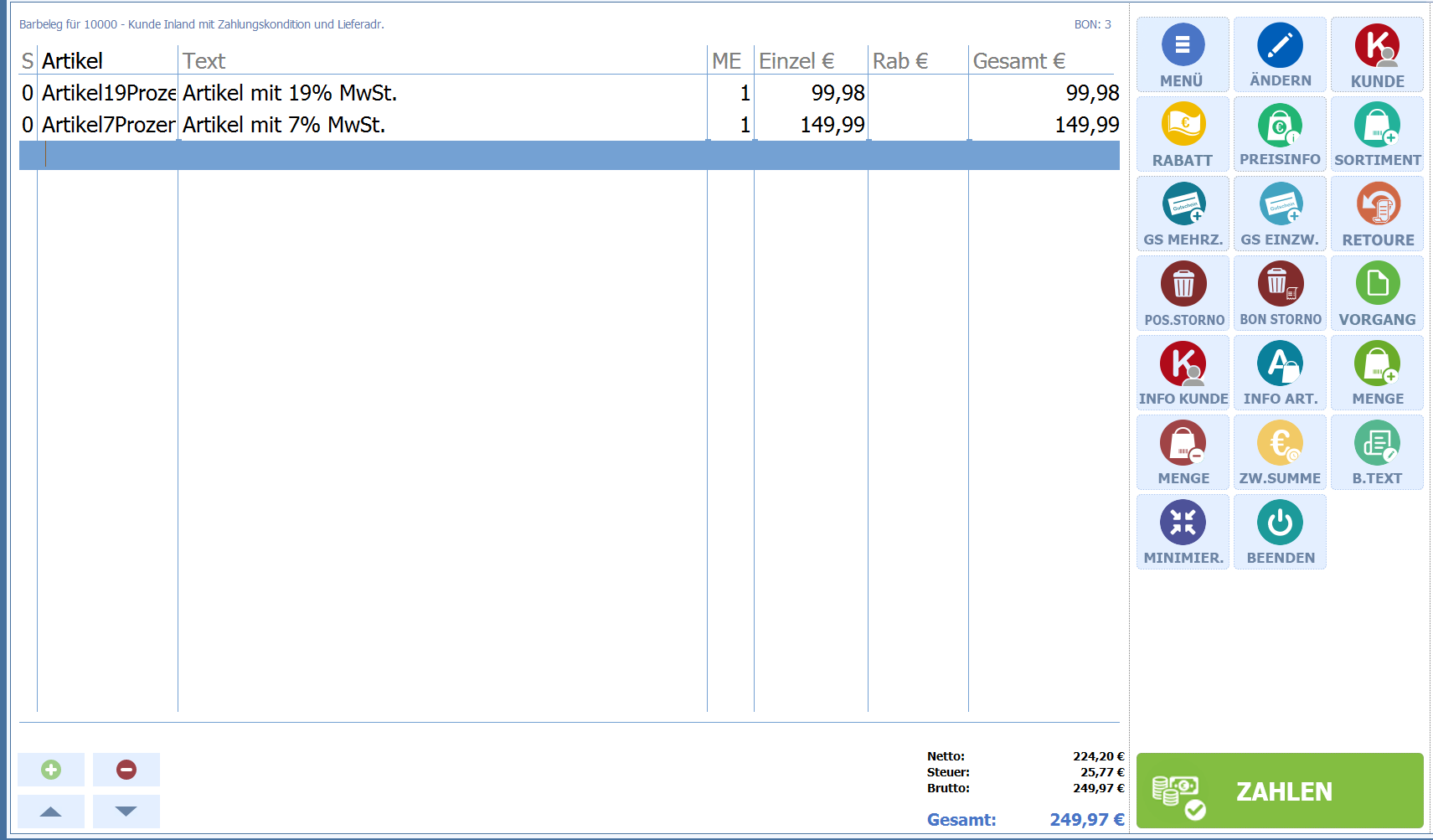The image size is (1433, 840).
Task: Open the MENÜ button
Action: (x=1182, y=54)
